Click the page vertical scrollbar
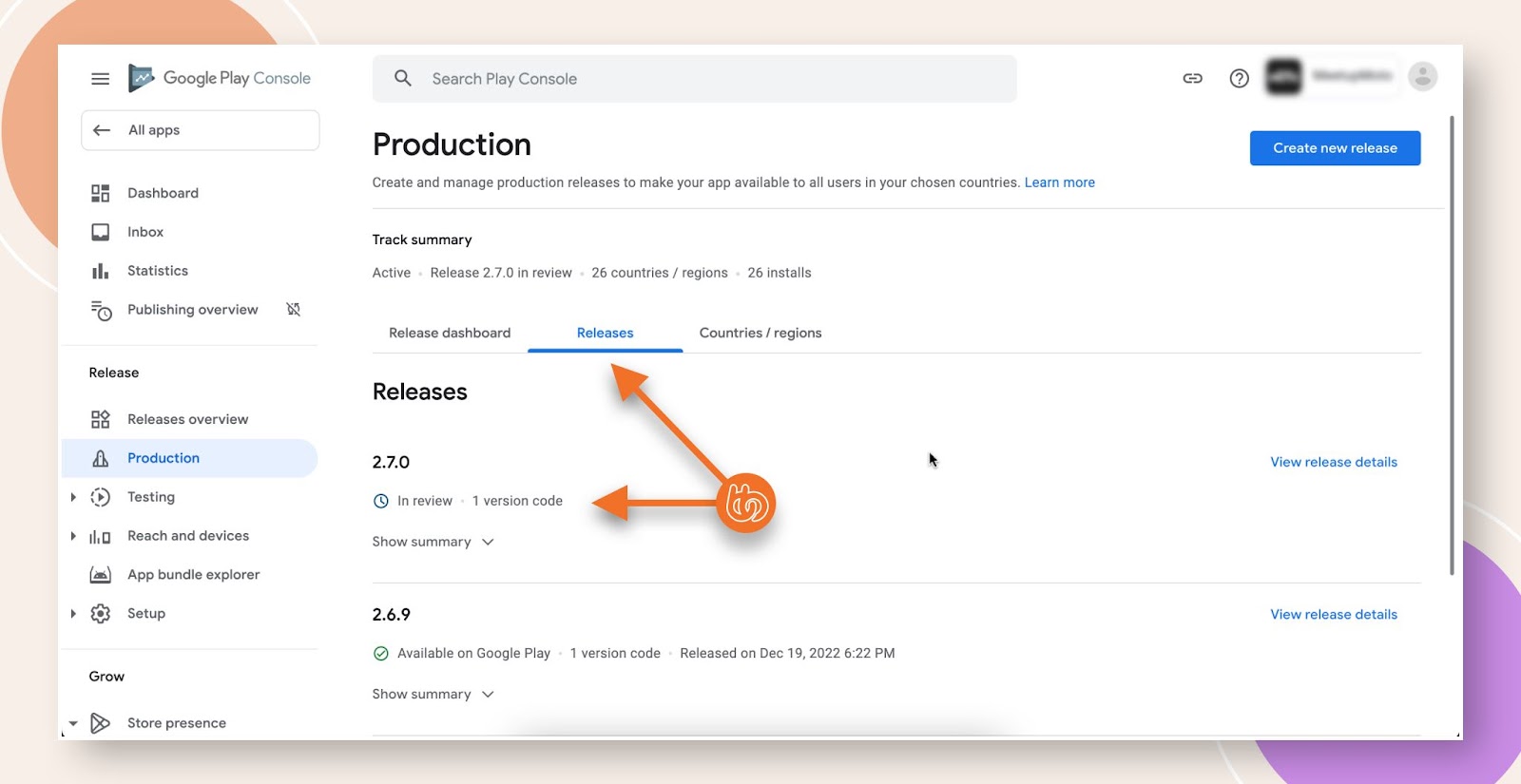 tap(1452, 345)
